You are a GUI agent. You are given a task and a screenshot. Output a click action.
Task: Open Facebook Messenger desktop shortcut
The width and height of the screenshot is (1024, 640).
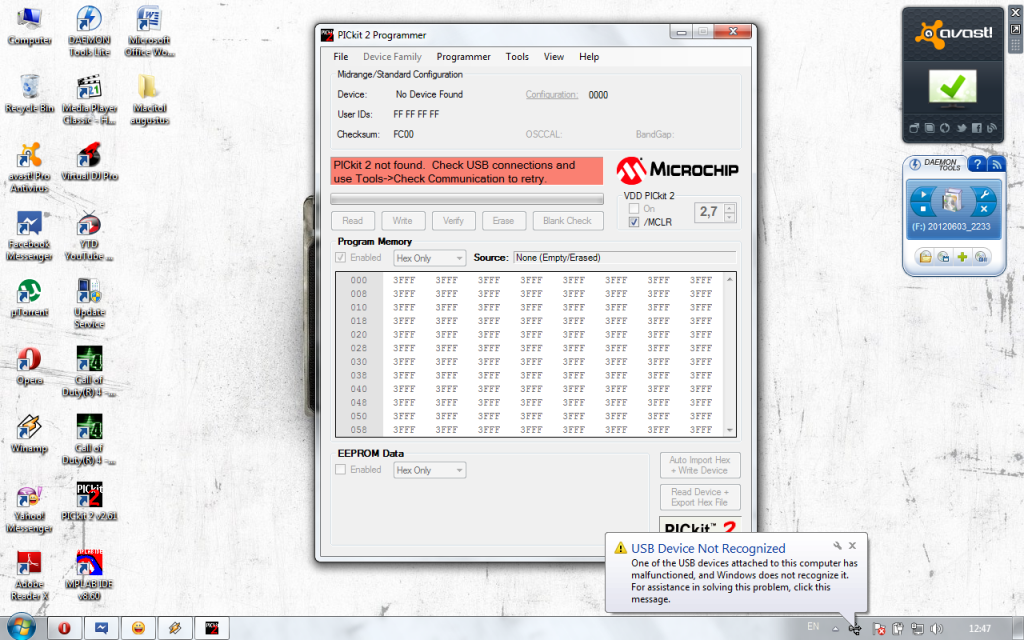tap(29, 236)
